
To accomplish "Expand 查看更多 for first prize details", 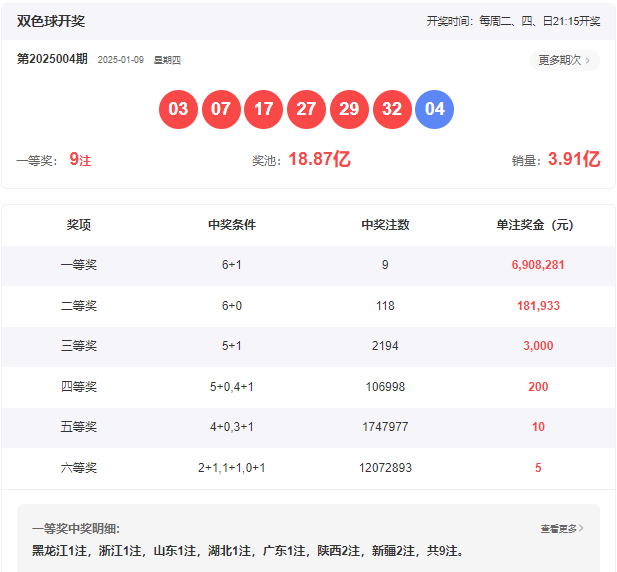I will (562, 528).
